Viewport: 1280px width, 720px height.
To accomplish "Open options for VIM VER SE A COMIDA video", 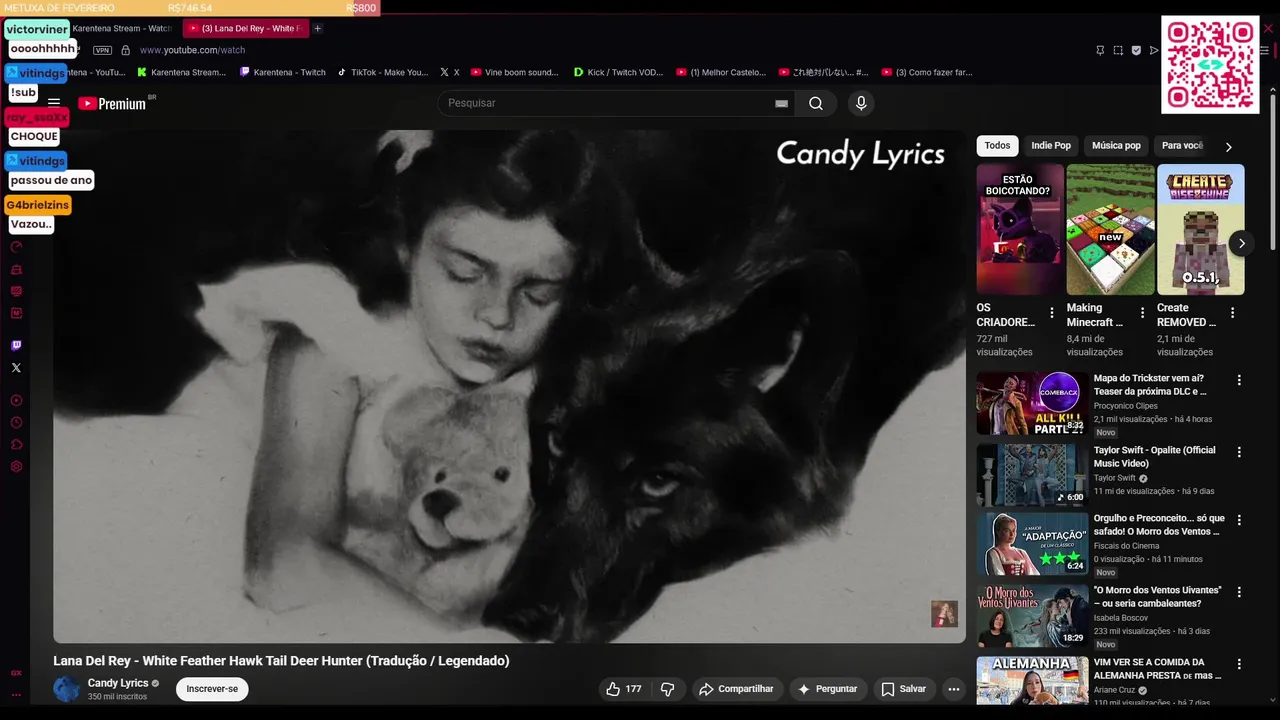I will coord(1239,664).
